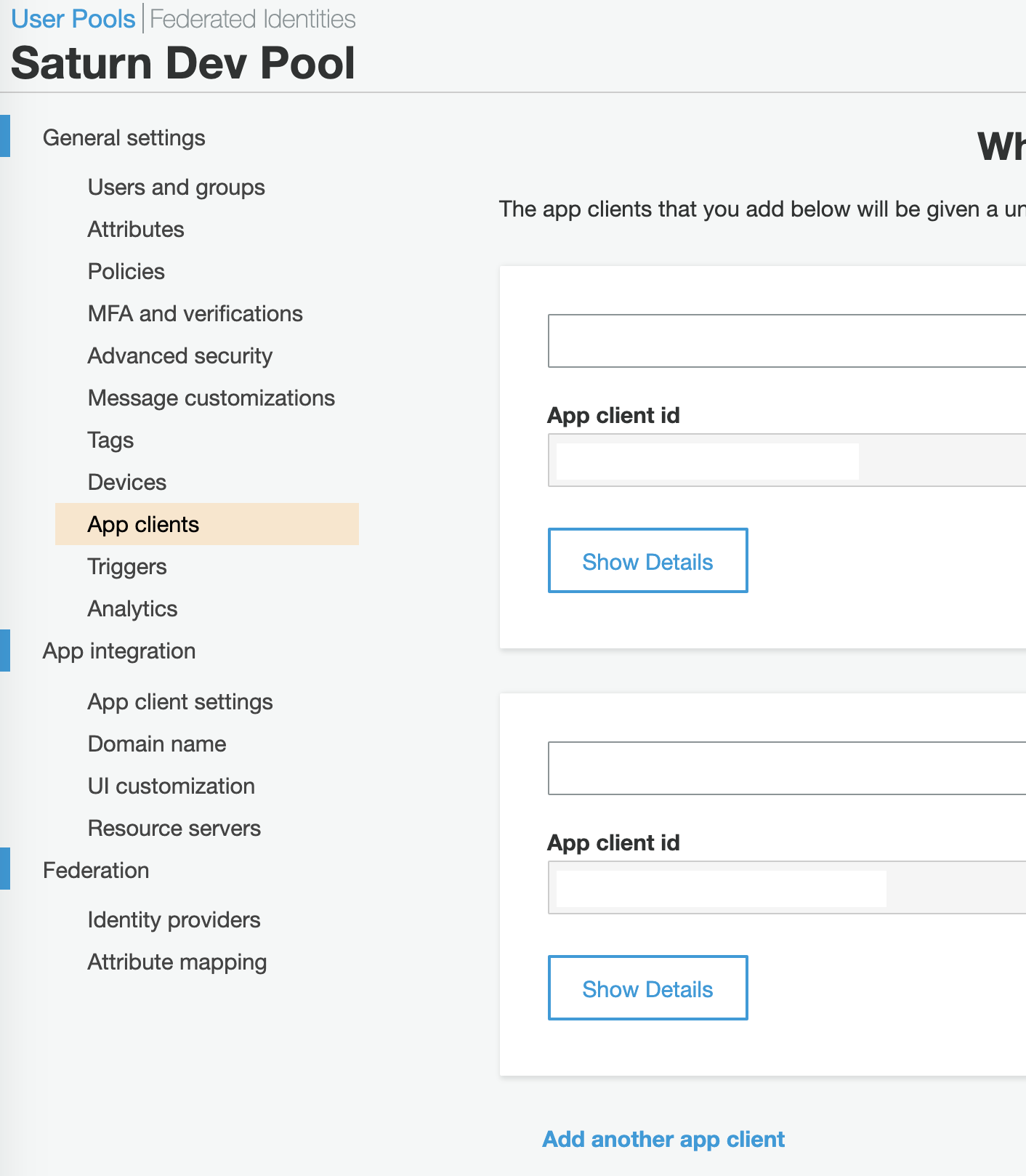Open the Analytics page

[132, 609]
